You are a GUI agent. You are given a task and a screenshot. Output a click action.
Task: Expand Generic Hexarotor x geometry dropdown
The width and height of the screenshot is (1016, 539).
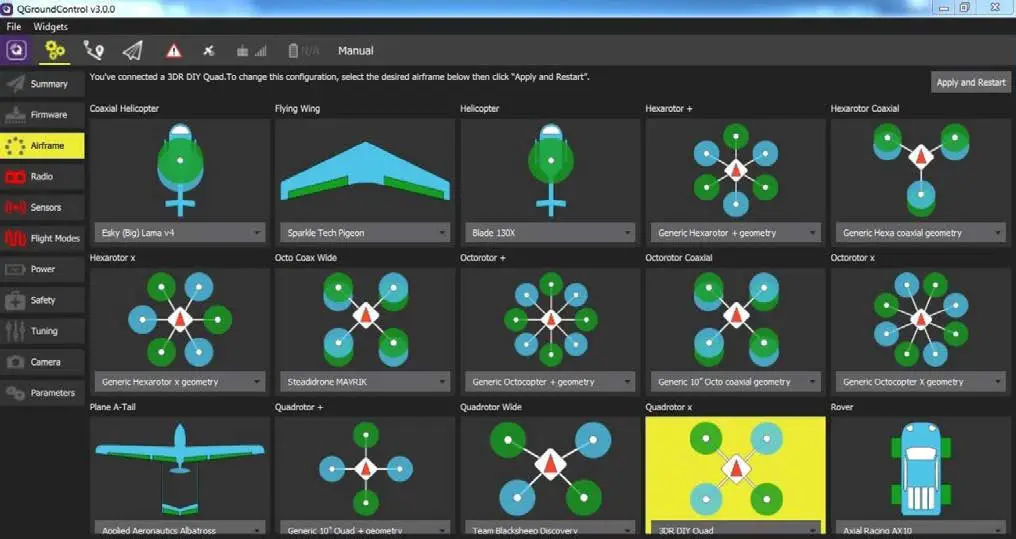pyautogui.click(x=179, y=382)
